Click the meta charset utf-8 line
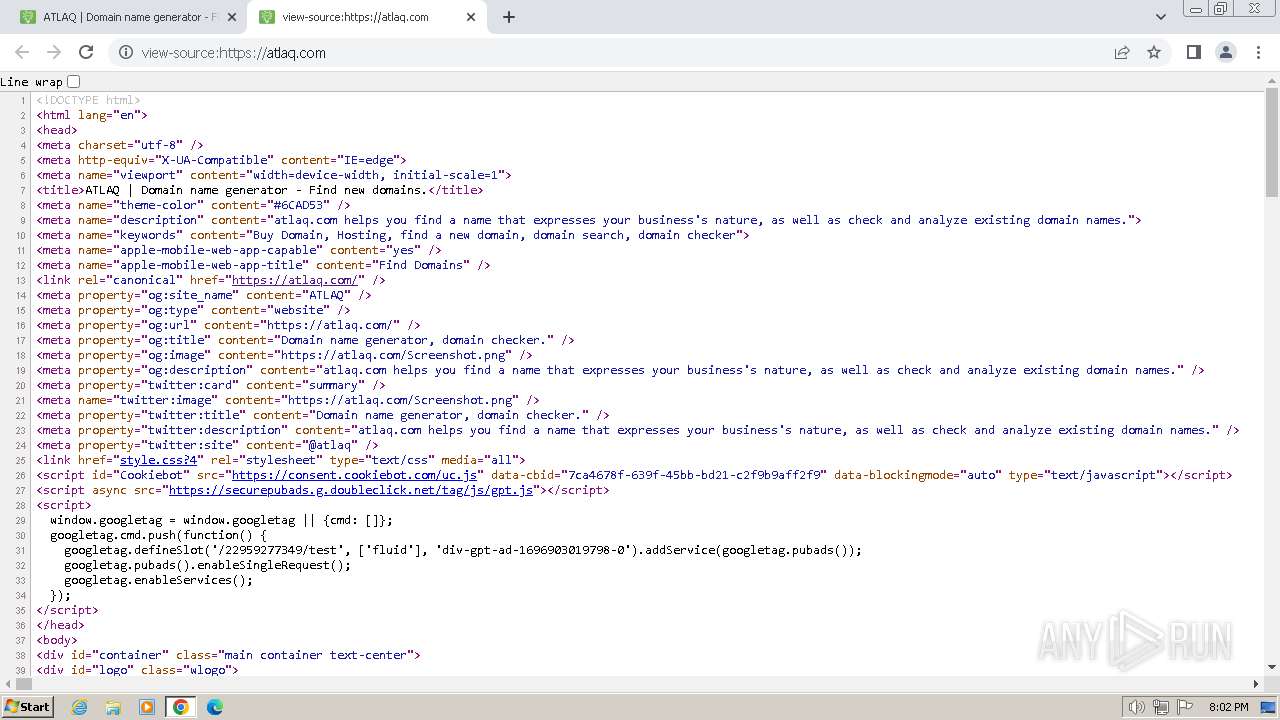This screenshot has width=1280, height=720. coord(120,145)
